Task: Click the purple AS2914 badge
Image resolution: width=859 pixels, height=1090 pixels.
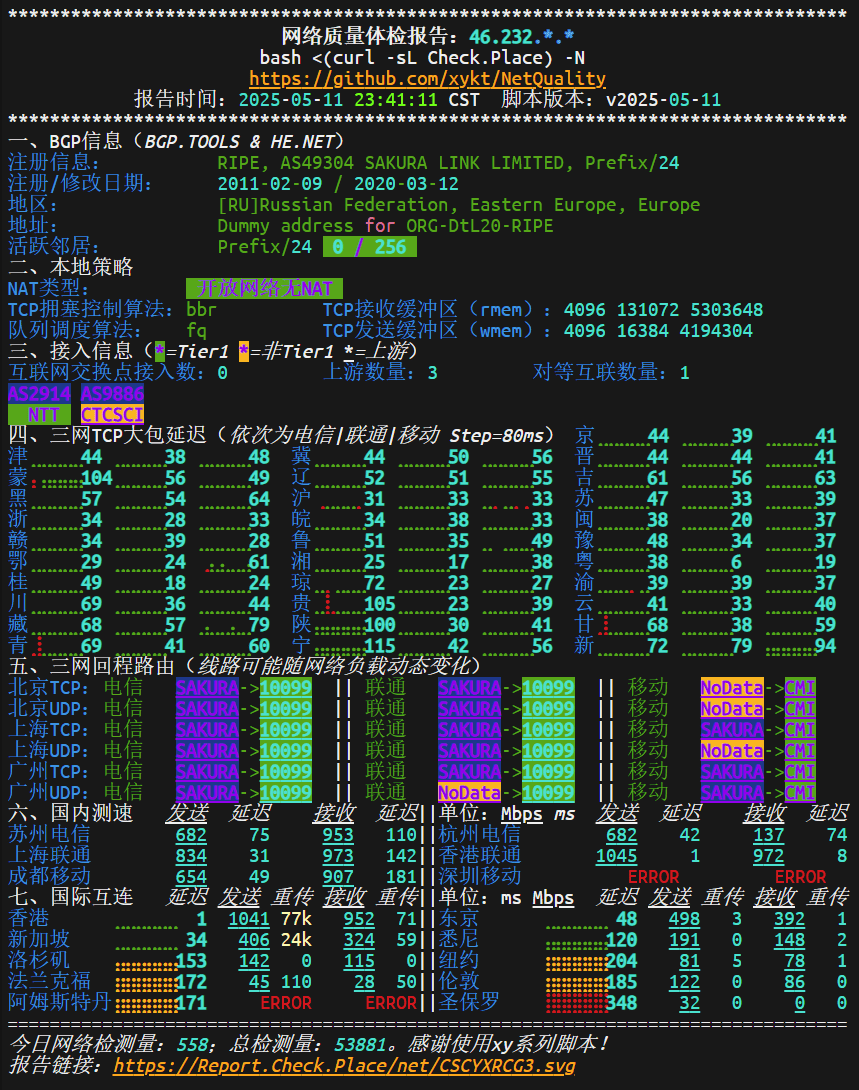Action: [x=39, y=394]
